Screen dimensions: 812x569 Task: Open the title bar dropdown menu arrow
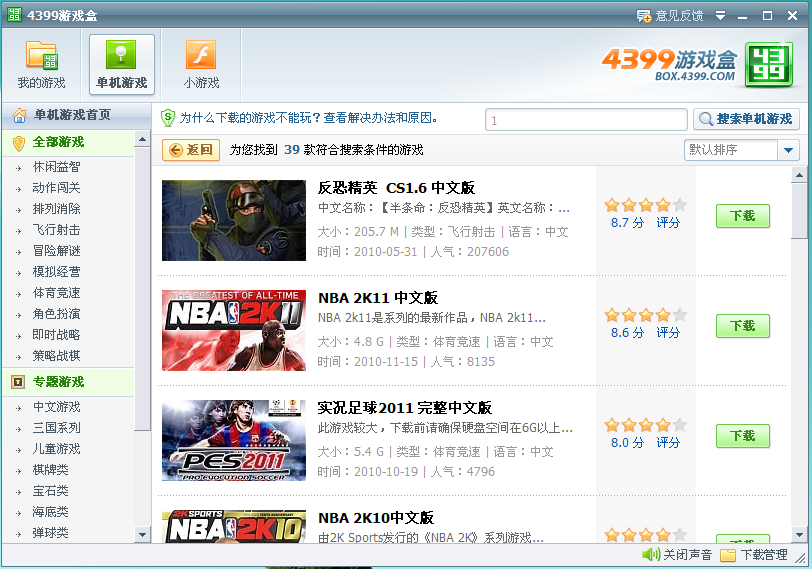point(720,16)
